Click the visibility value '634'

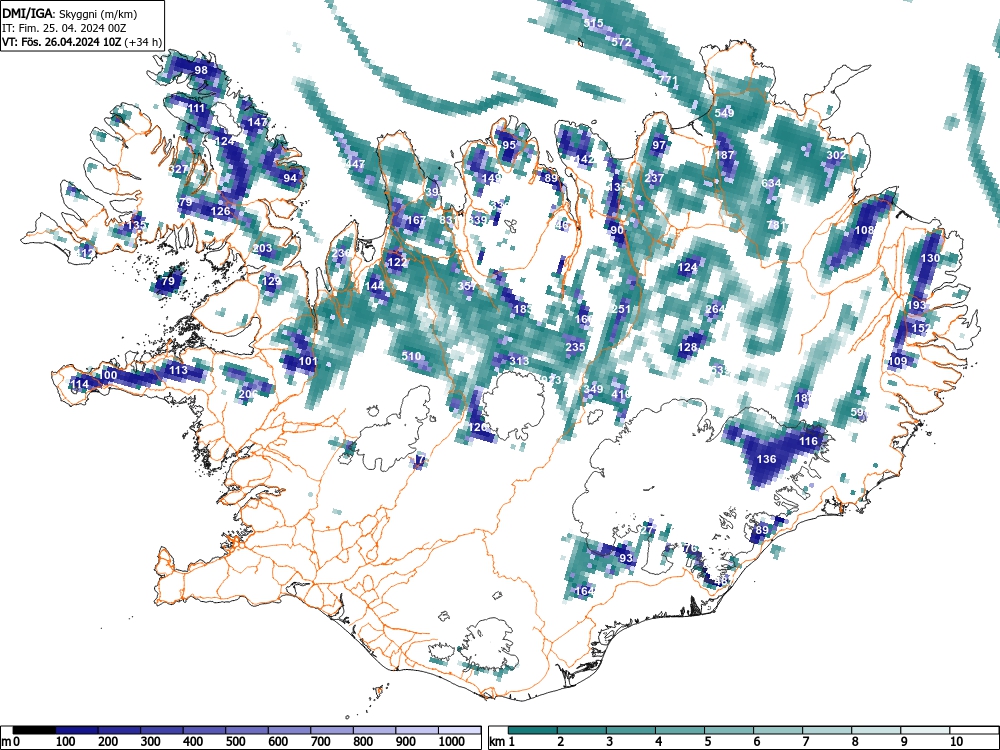771,183
